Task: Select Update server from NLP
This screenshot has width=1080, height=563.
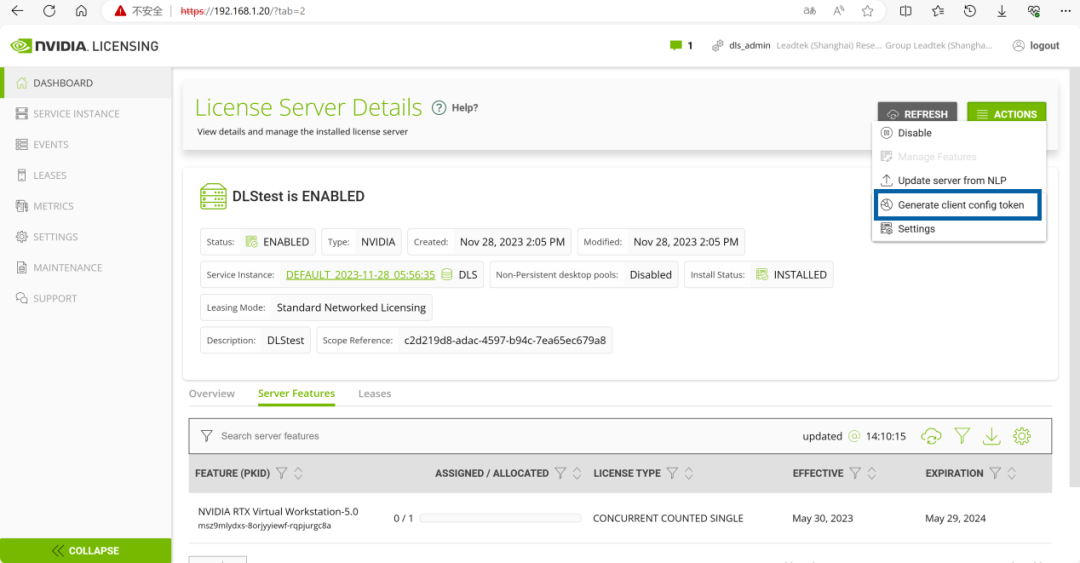Action: tap(959, 181)
